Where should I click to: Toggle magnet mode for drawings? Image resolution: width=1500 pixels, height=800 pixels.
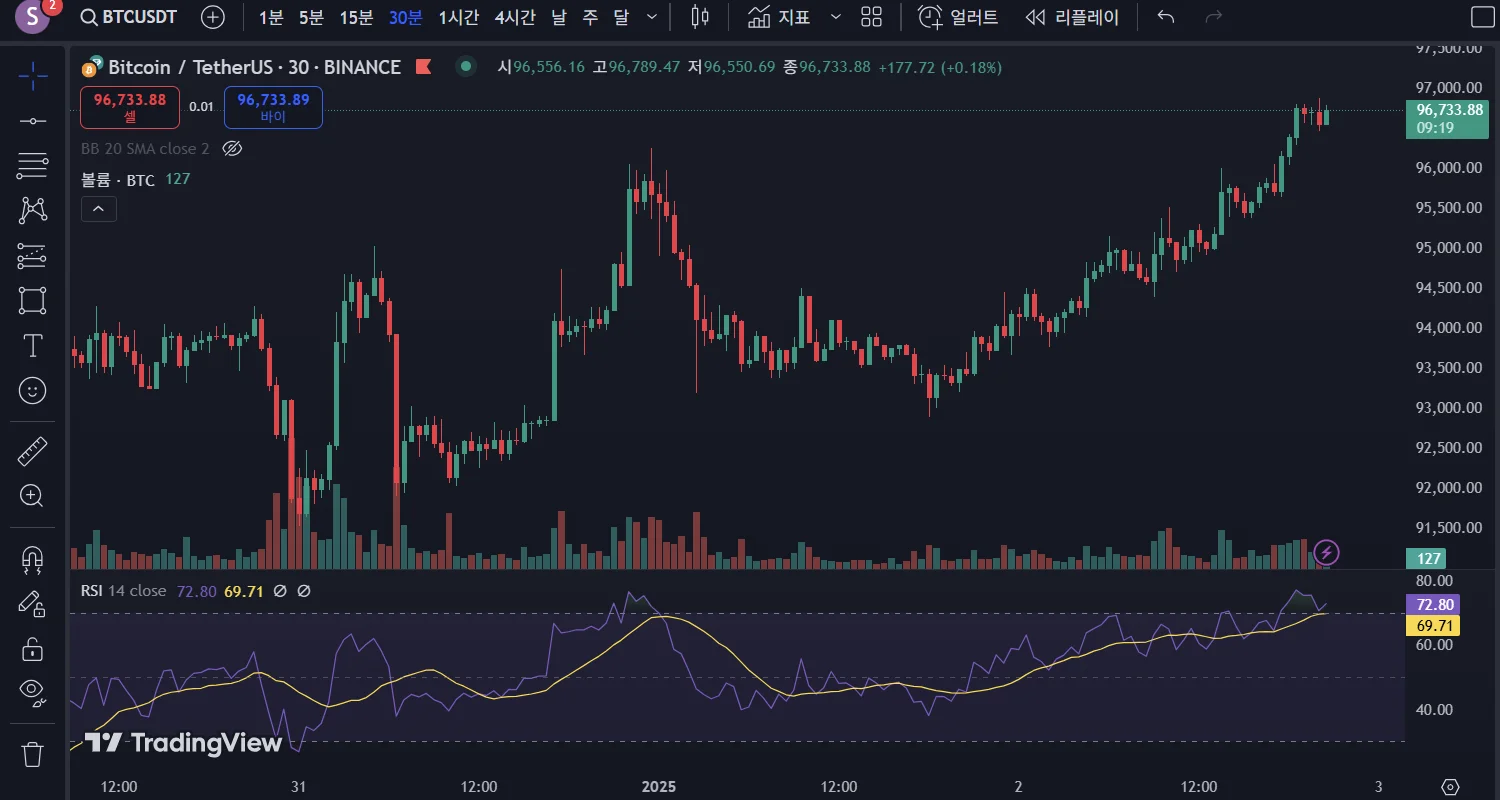32,559
